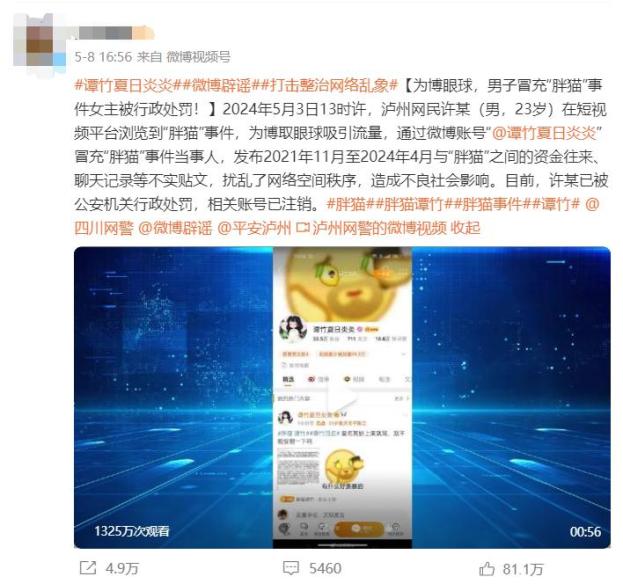Click the blurred poster username
Image resolution: width=623 pixels, height=584 pixels.
[x=105, y=33]
